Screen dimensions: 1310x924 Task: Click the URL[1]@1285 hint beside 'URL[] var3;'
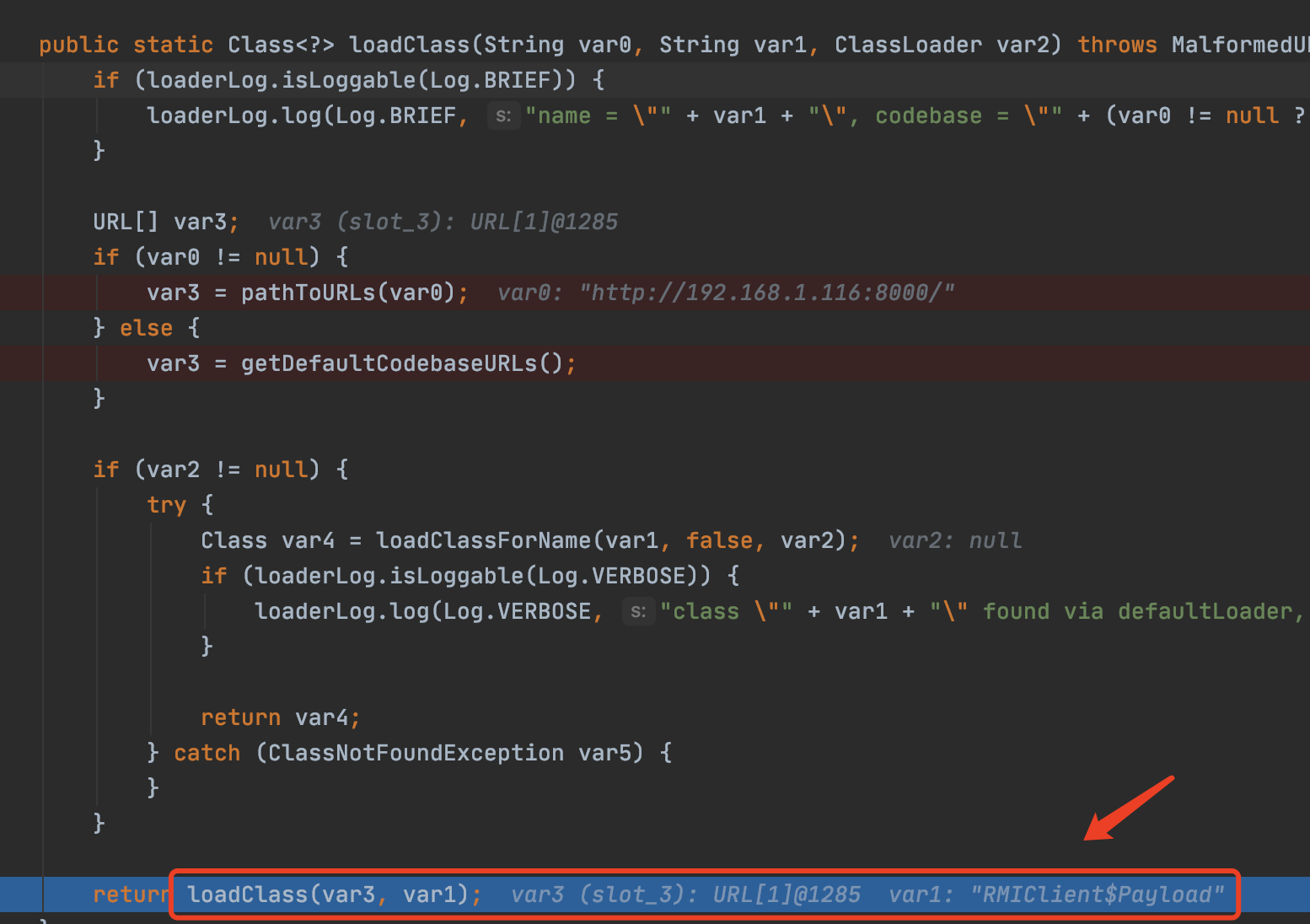(544, 222)
